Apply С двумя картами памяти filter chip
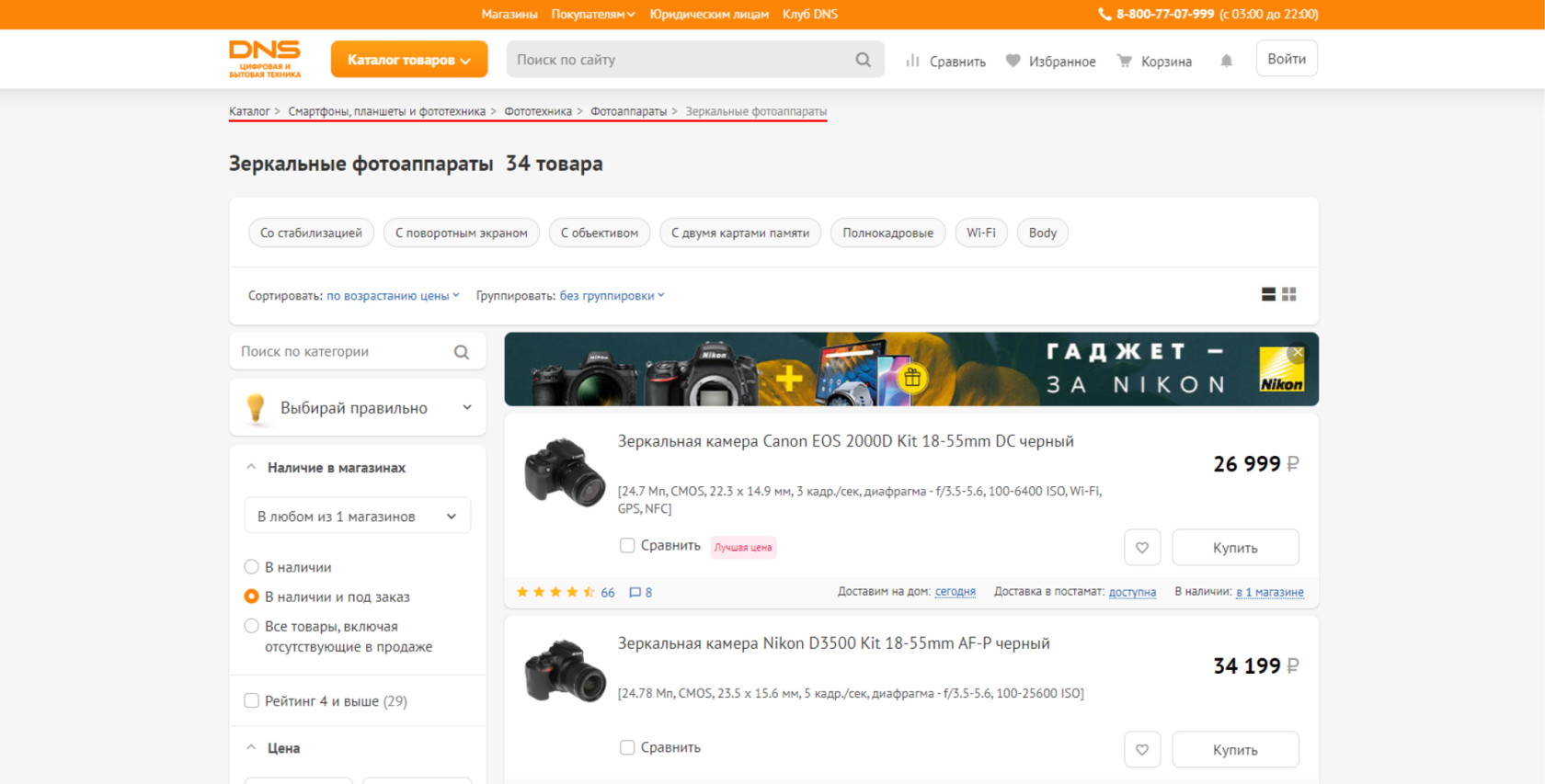Viewport: 1545px width, 784px height. (740, 233)
